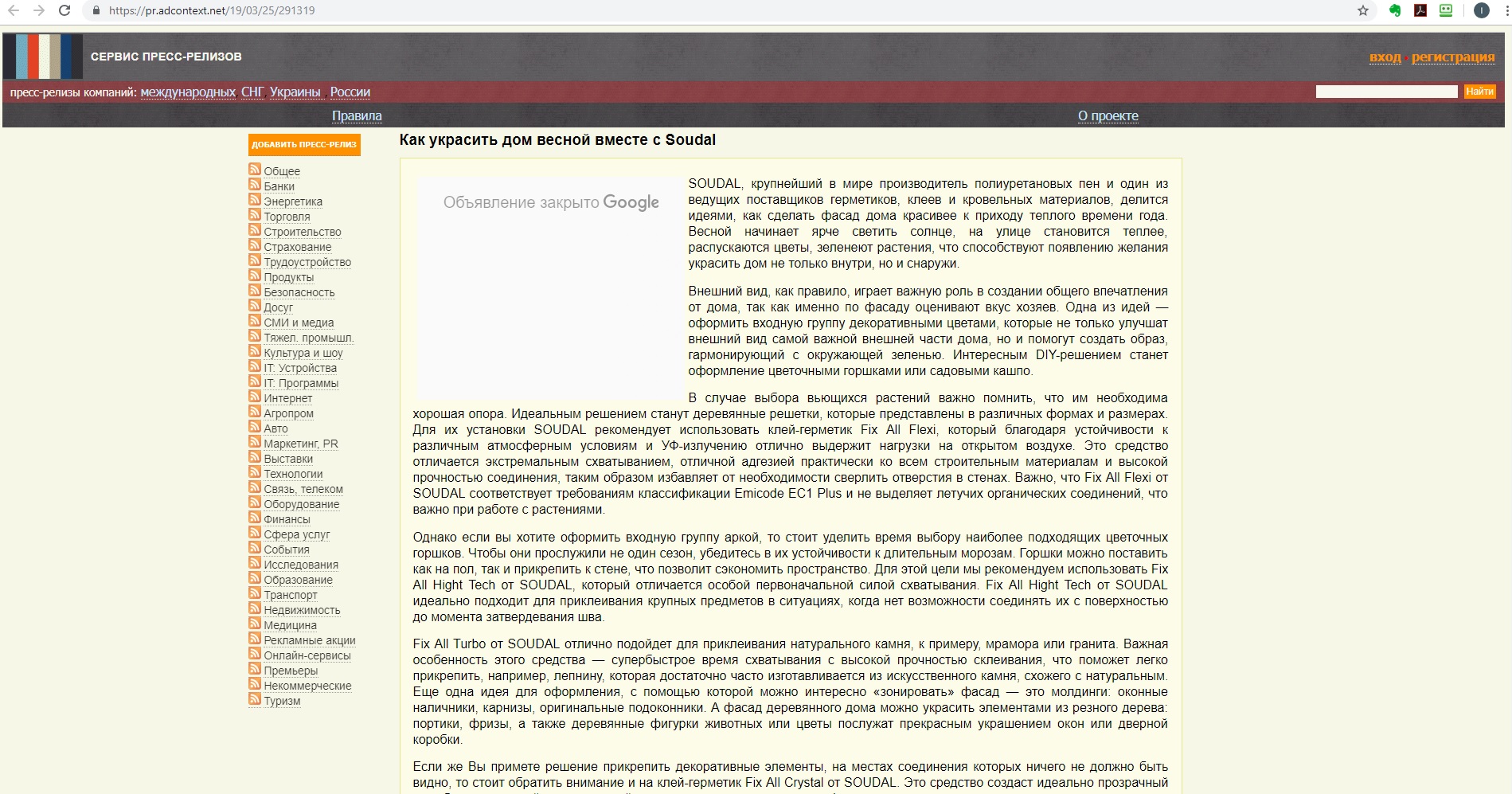The image size is (1512, 794).
Task: Click the closed Google ad placeholder
Action: click(551, 287)
